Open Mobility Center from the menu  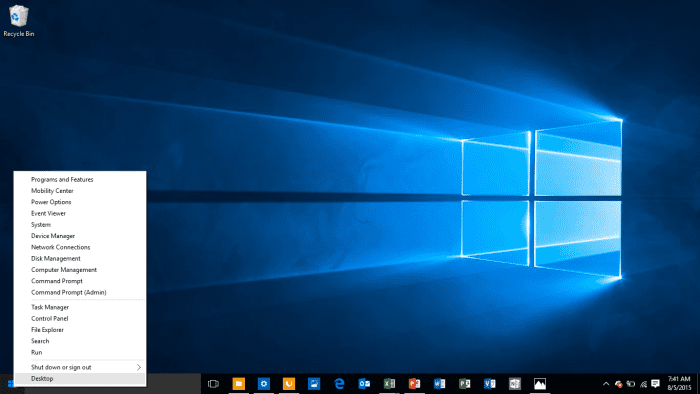[x=80, y=191]
